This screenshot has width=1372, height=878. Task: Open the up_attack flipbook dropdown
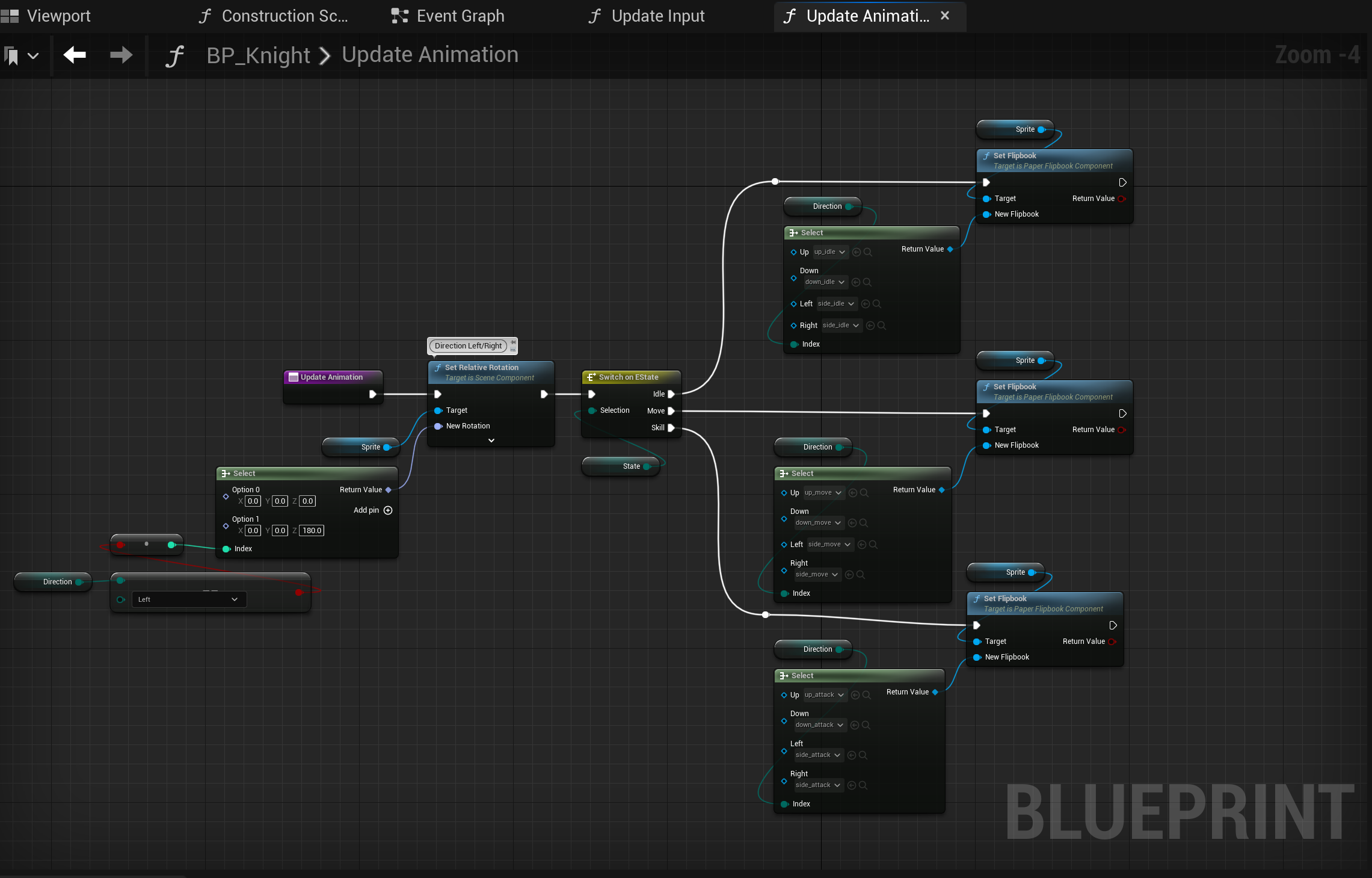coord(824,695)
